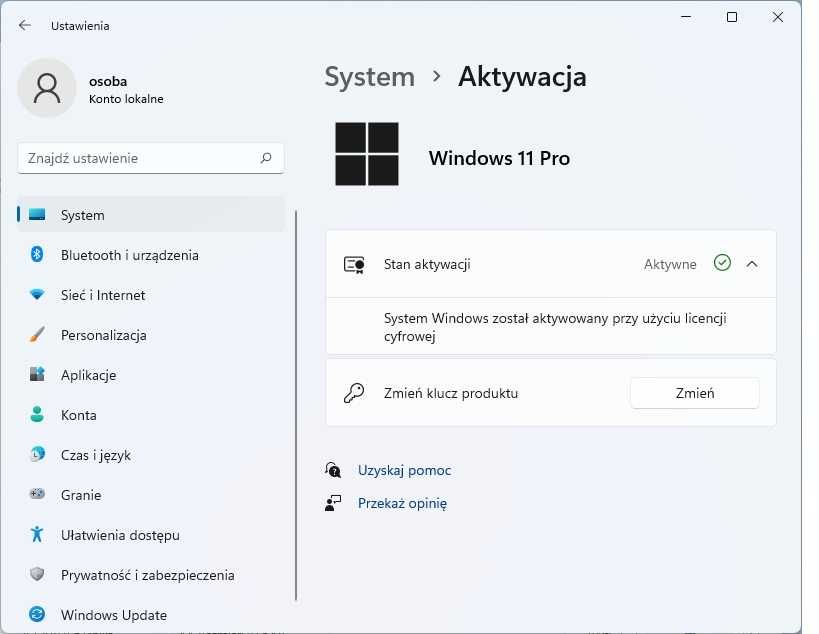Click the osoba user profile picture
819x634 pixels.
coord(47,88)
